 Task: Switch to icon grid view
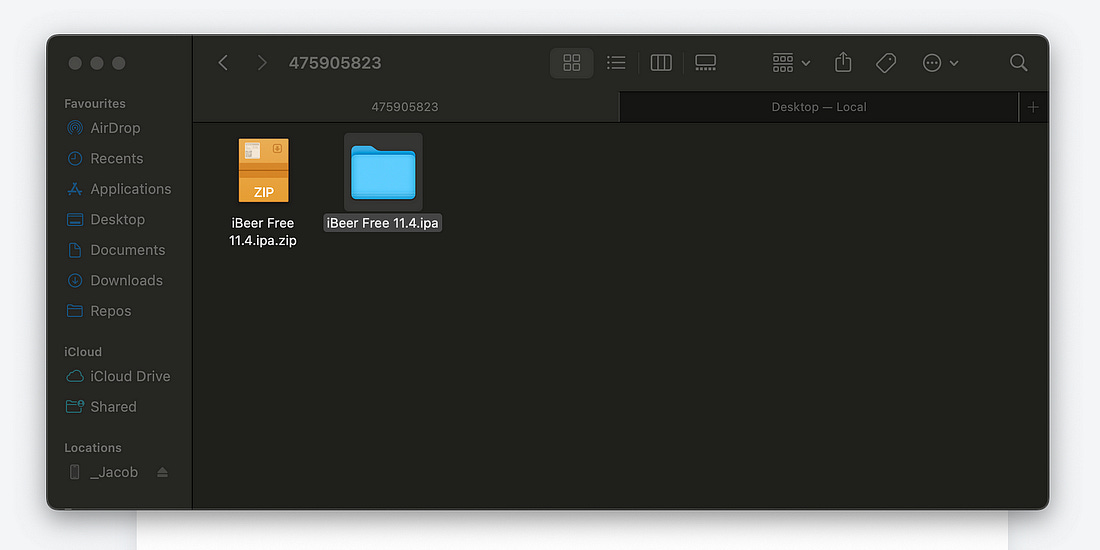tap(572, 63)
